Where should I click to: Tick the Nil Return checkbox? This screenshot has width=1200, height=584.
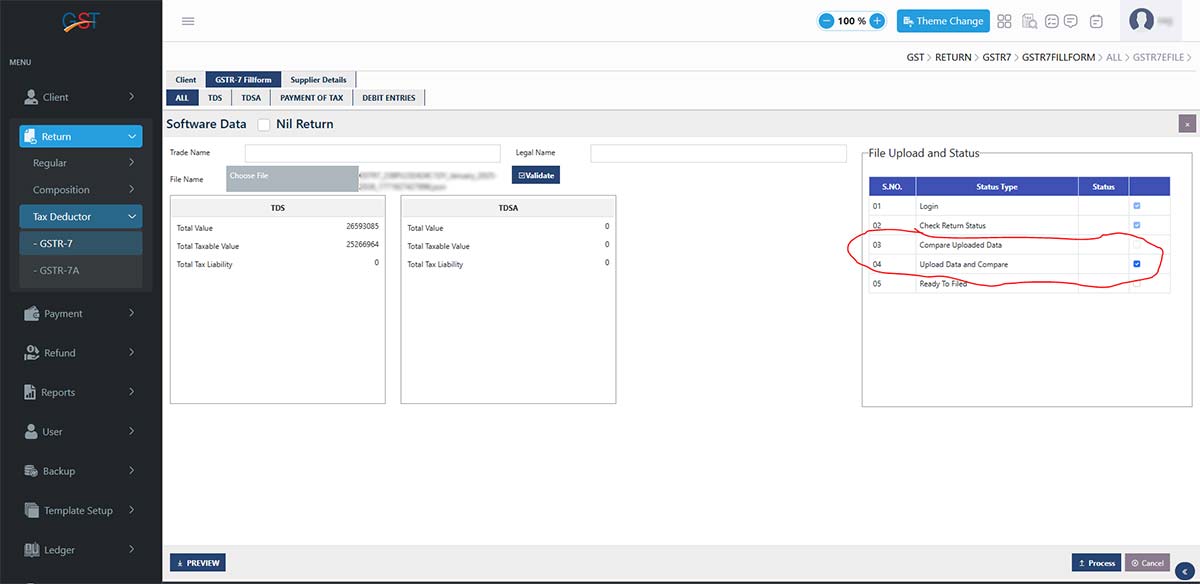pos(264,124)
